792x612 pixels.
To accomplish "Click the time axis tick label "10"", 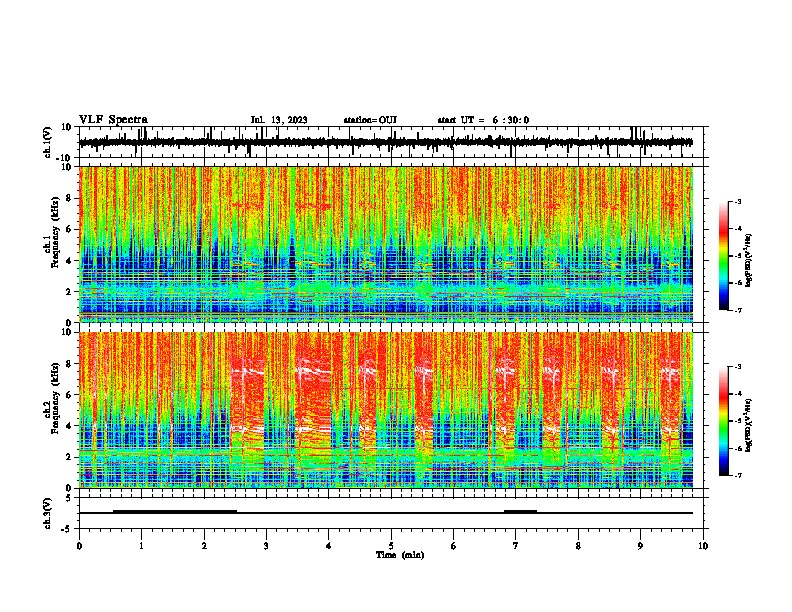I will pyautogui.click(x=703, y=546).
